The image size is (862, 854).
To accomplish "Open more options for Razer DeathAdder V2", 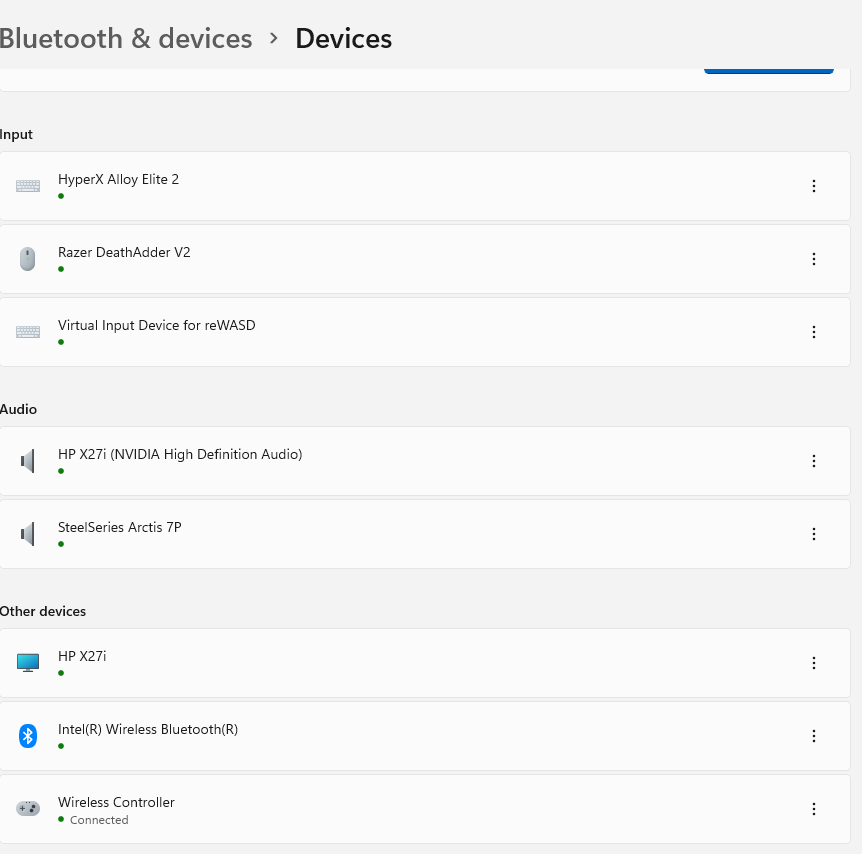I will (813, 259).
